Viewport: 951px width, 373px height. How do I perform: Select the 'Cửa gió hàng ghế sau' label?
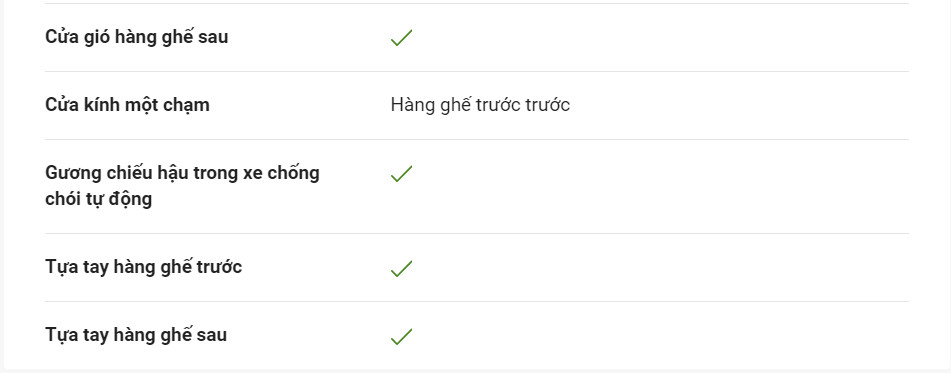(x=136, y=37)
